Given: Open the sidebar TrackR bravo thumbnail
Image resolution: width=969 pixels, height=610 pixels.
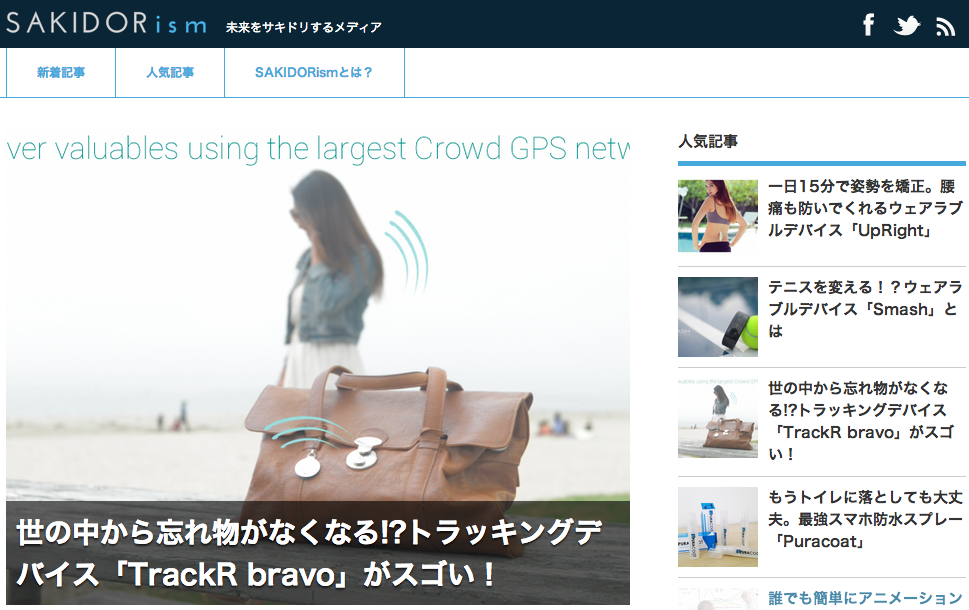Looking at the screenshot, I should [x=717, y=418].
